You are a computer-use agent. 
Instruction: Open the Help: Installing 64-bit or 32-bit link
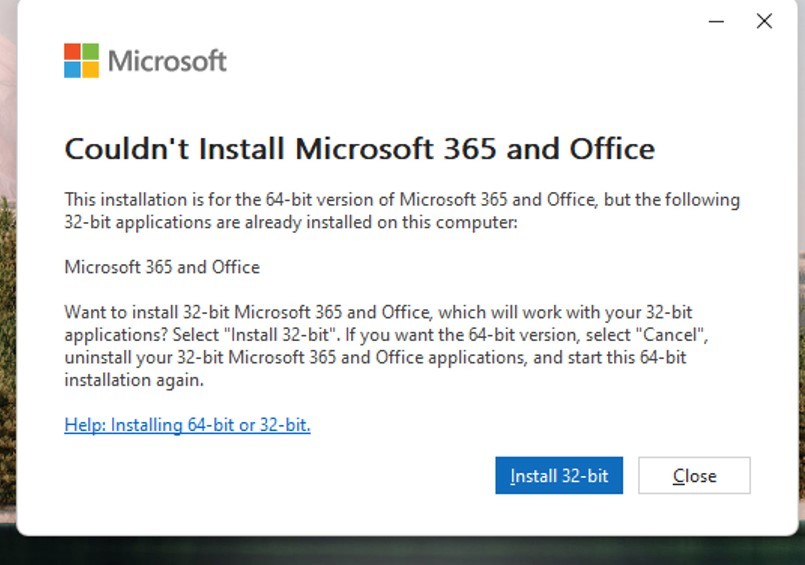point(187,425)
